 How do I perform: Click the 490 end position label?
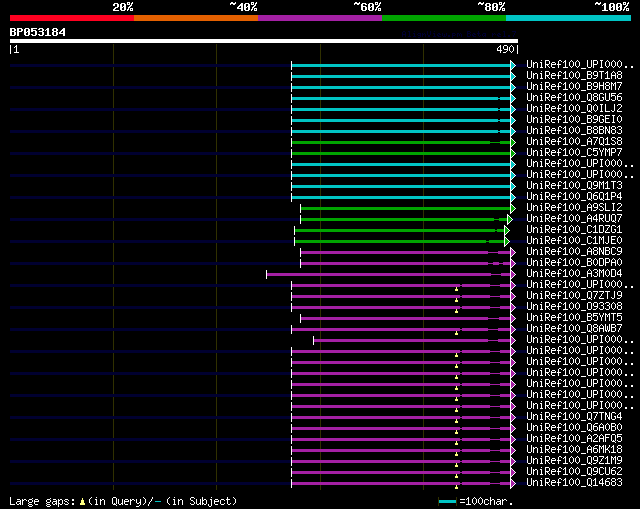(x=505, y=49)
